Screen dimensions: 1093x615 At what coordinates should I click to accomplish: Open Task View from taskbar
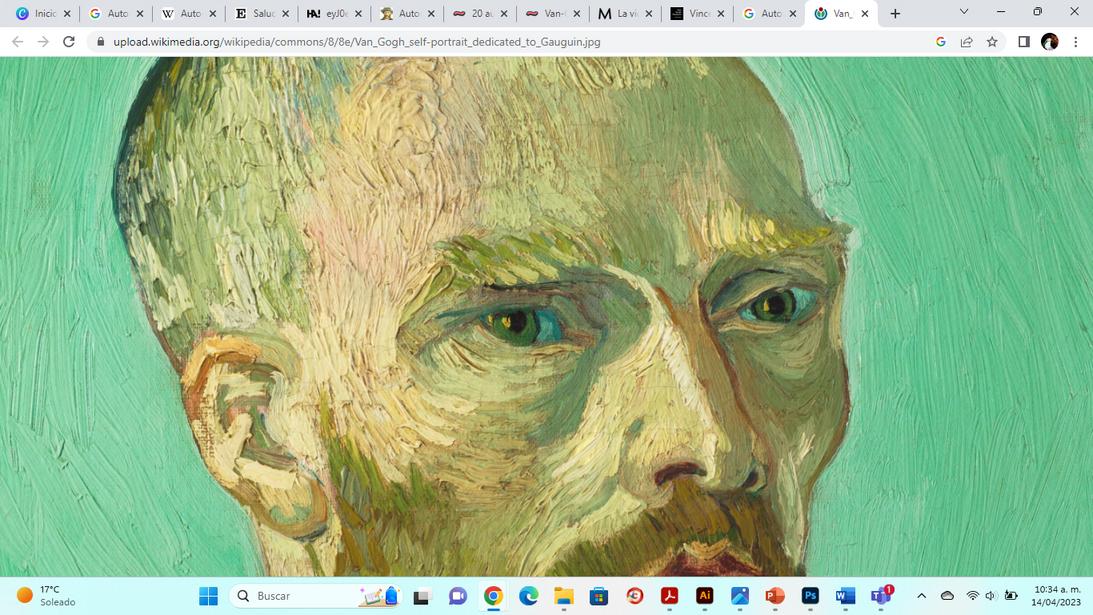click(421, 596)
